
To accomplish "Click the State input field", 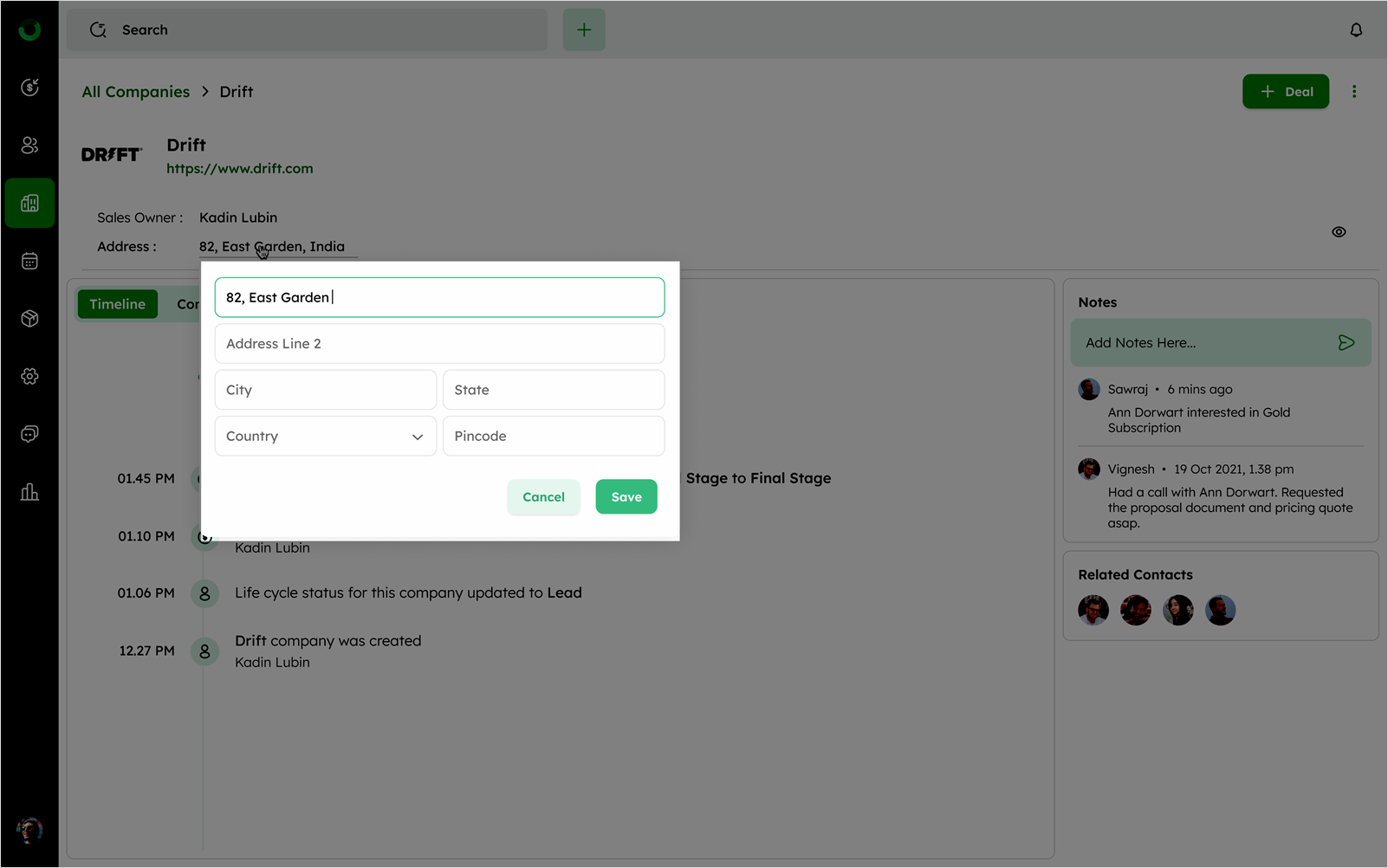I will click(554, 390).
